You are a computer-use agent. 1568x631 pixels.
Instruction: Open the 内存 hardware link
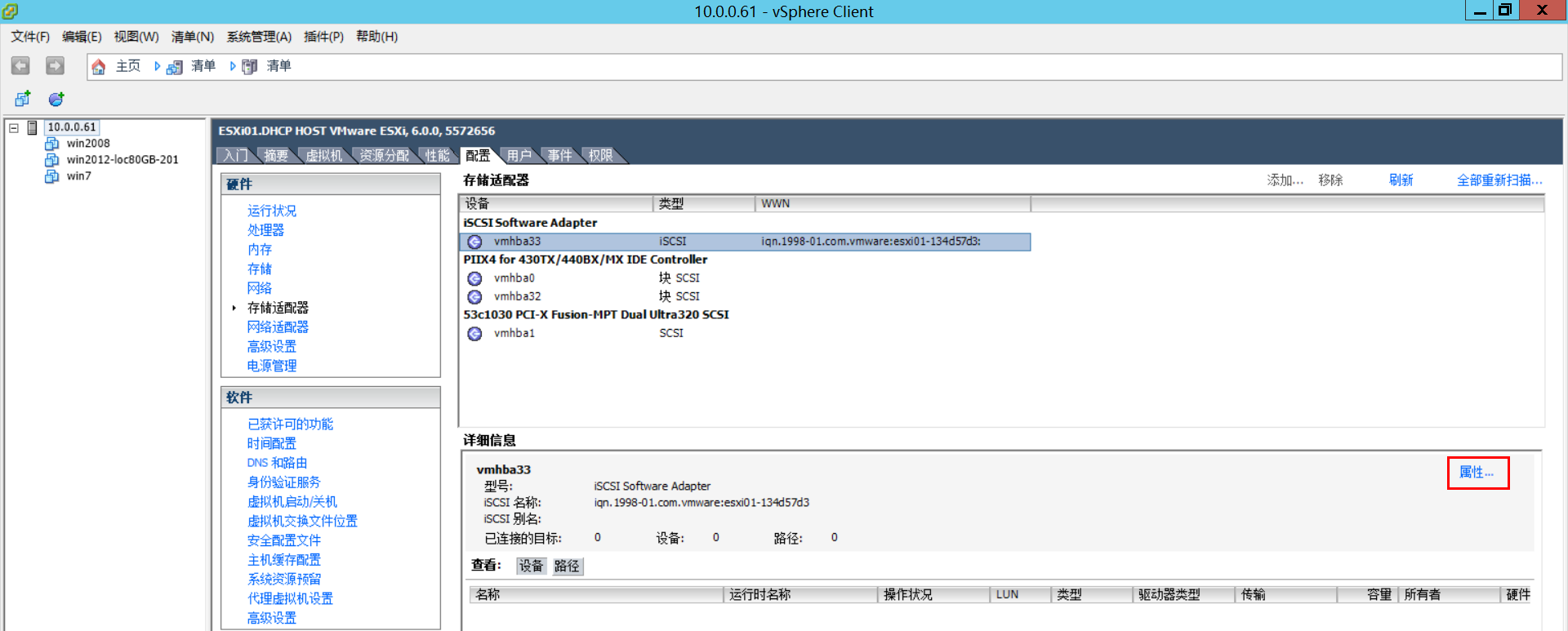click(260, 250)
